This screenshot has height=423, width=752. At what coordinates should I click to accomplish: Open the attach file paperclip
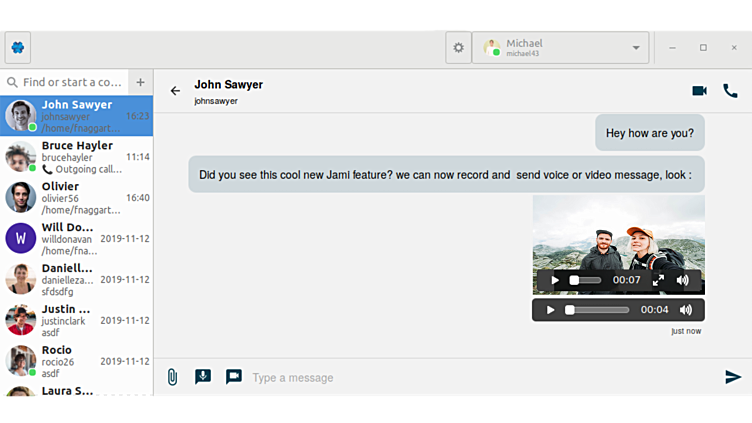[x=172, y=377]
